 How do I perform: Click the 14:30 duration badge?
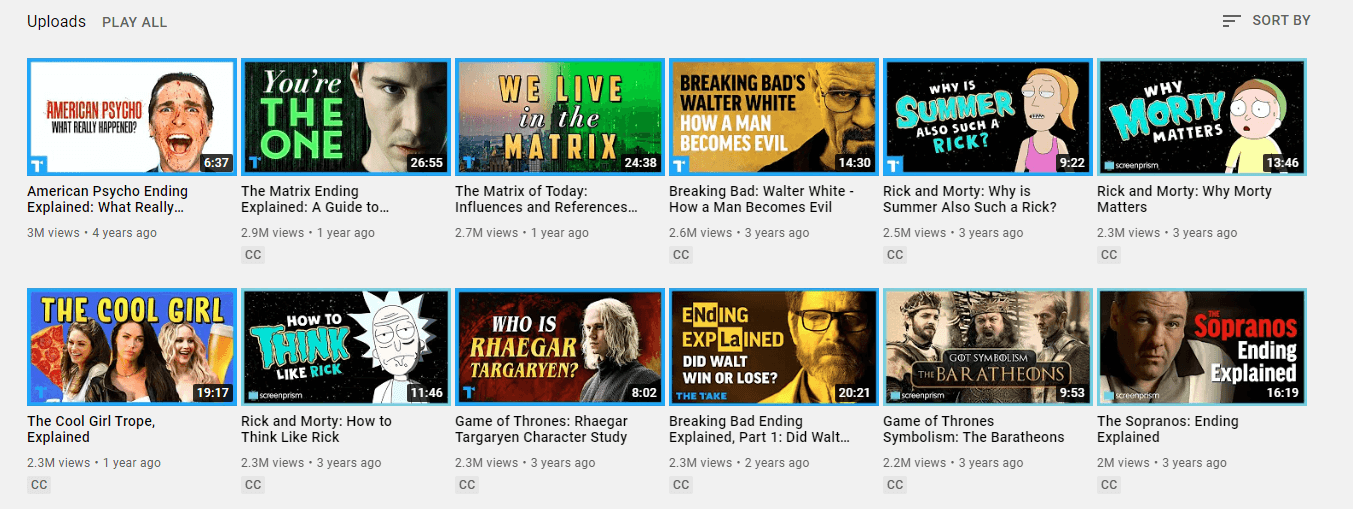[x=854, y=163]
